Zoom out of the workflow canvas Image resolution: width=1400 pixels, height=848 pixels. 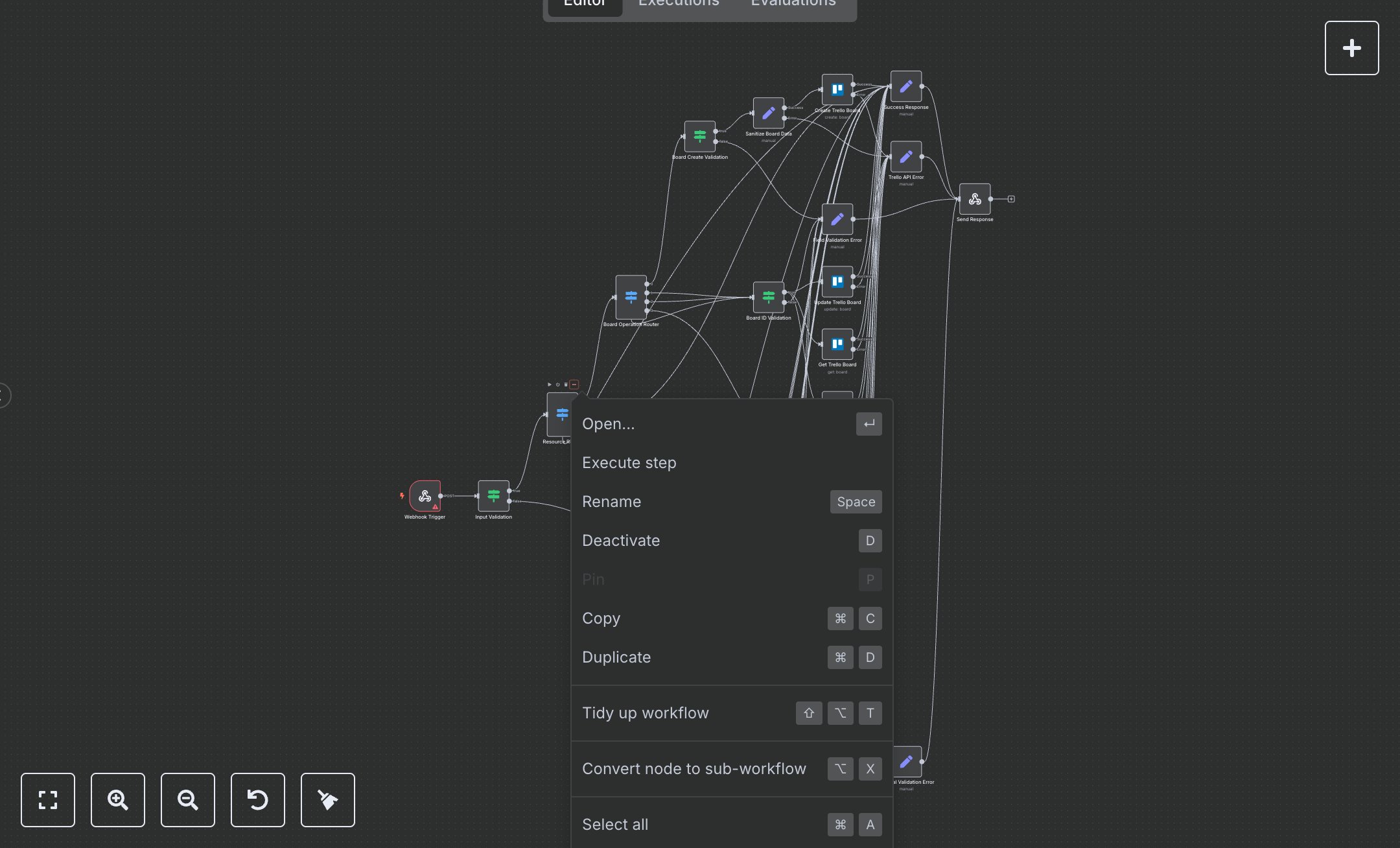click(188, 800)
